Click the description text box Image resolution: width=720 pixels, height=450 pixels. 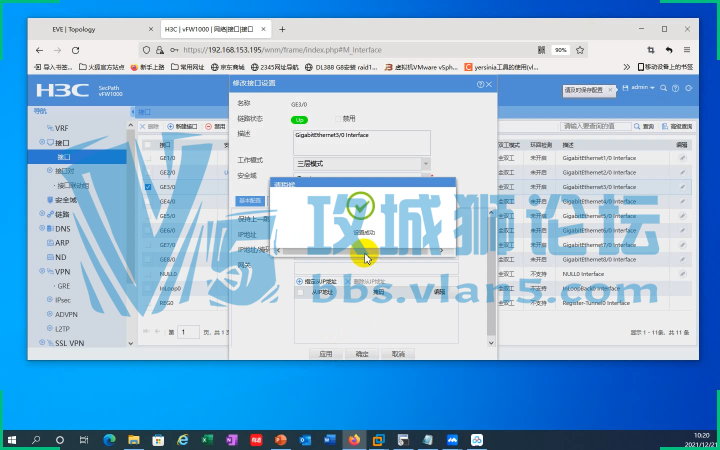point(362,143)
